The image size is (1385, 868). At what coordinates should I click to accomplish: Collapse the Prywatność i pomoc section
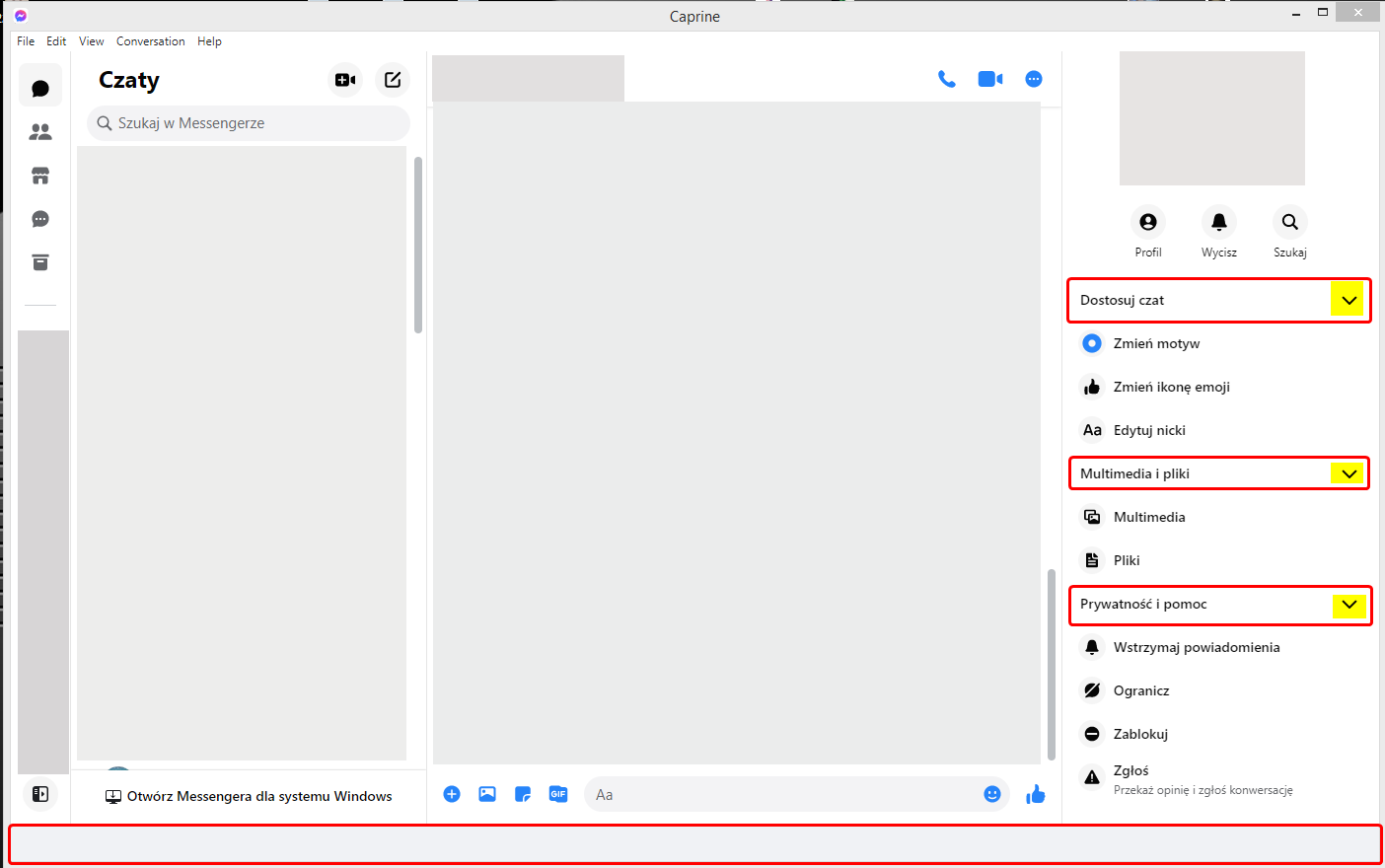1349,605
